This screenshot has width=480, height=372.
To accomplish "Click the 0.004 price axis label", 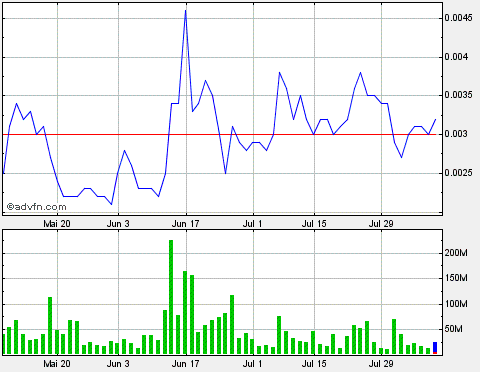I will coord(456,57).
